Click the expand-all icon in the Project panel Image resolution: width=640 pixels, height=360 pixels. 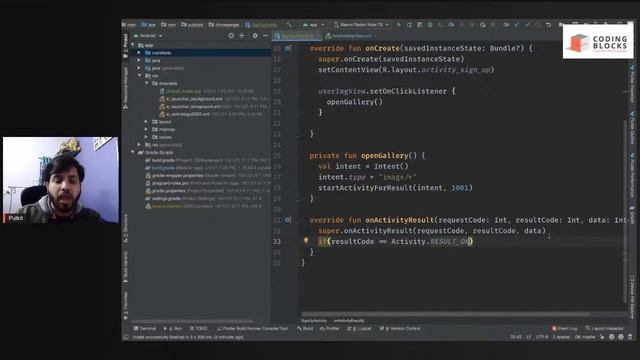coord(242,36)
